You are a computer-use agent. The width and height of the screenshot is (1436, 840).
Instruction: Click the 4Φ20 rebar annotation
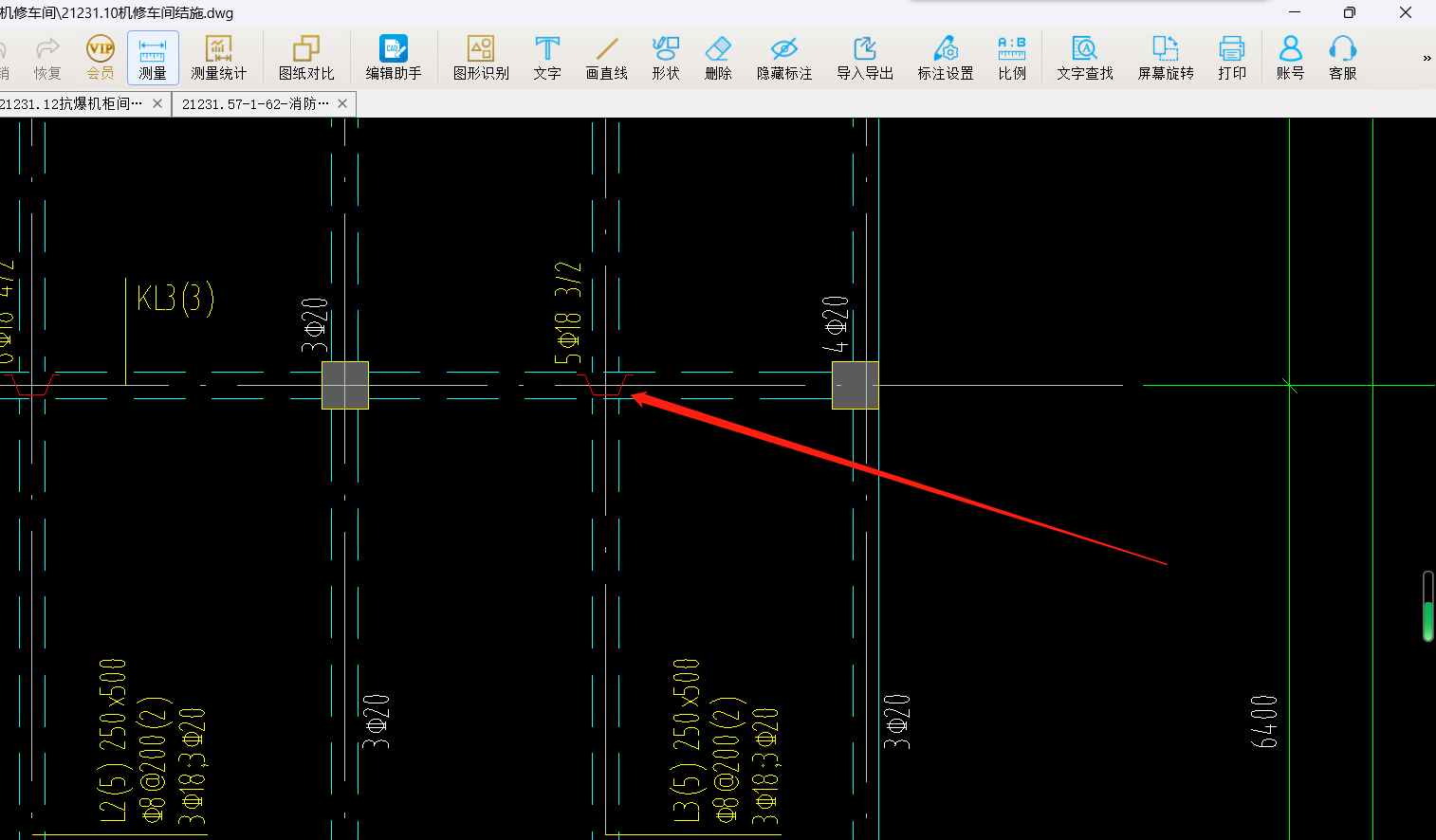point(835,323)
